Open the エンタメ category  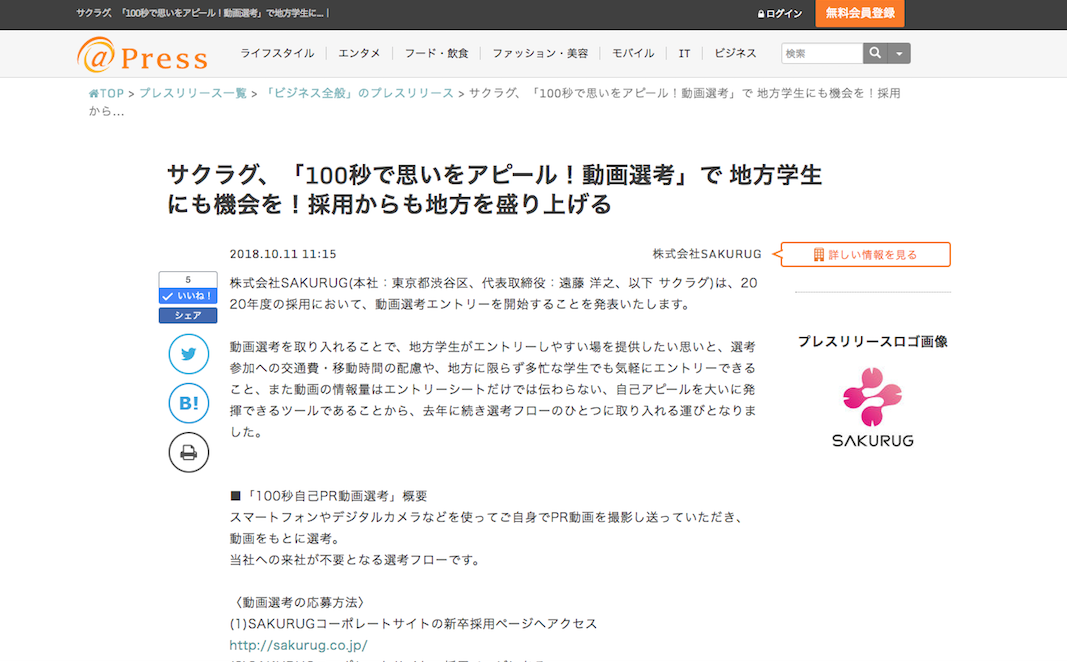coord(359,53)
